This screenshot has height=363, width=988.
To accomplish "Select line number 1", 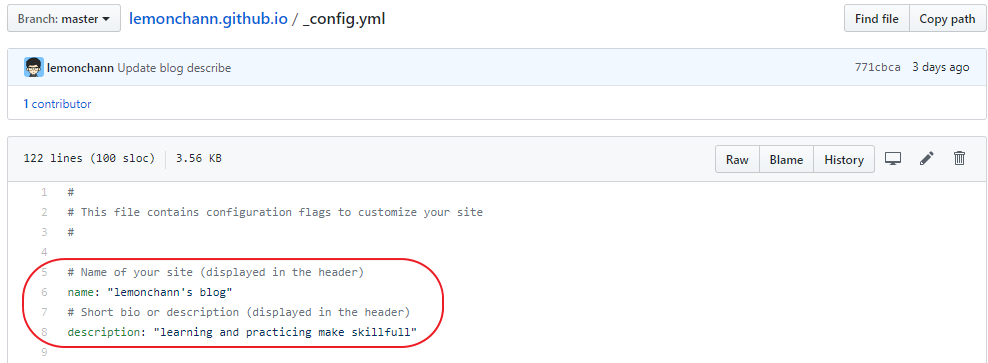I will pos(43,192).
